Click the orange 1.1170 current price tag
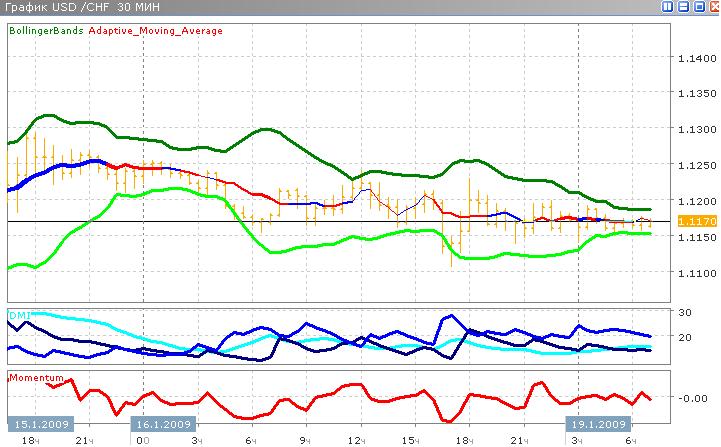The height and width of the screenshot is (447, 721). (x=695, y=221)
